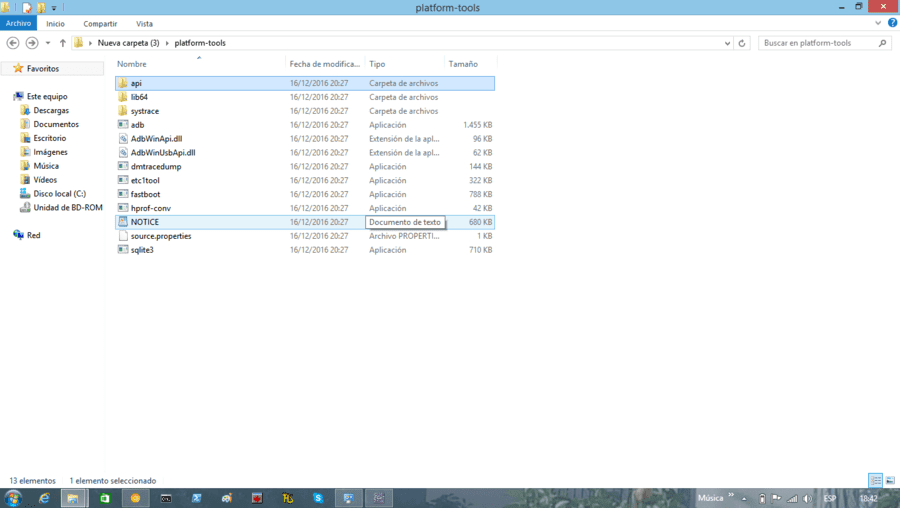Select the systrace folder name
The height and width of the screenshot is (508, 900).
(x=145, y=111)
